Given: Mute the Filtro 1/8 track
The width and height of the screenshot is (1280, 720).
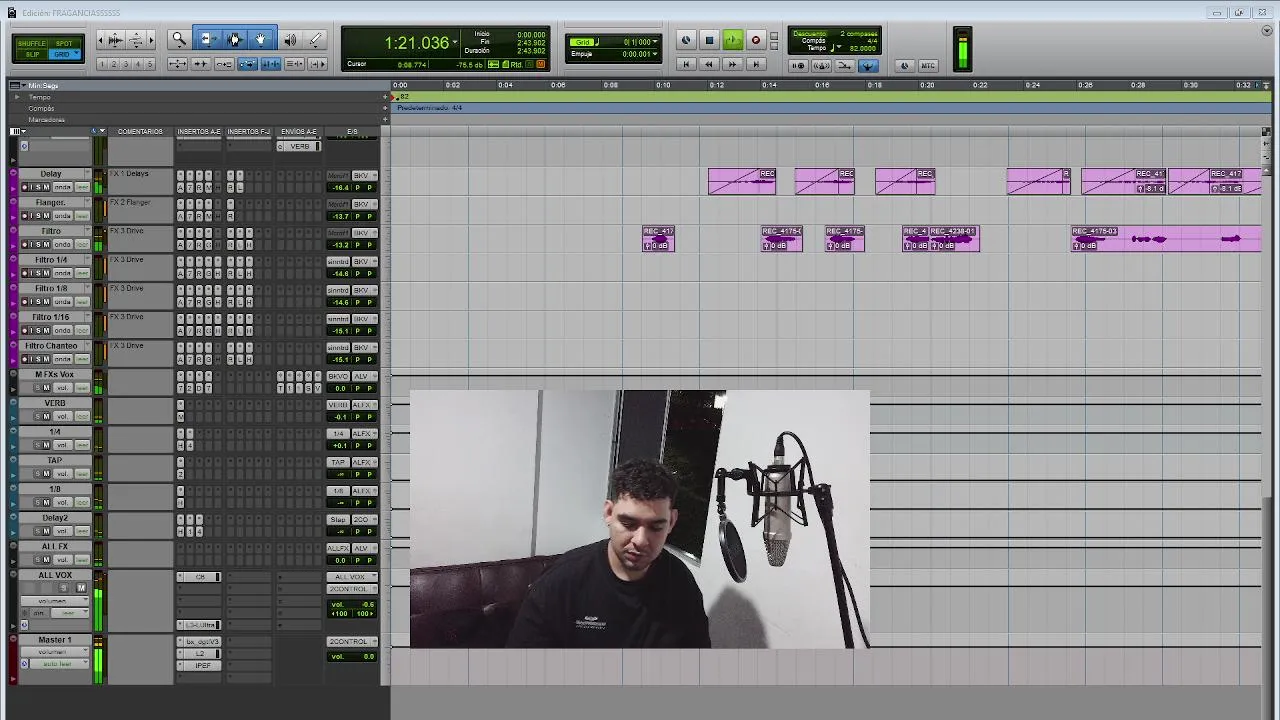Looking at the screenshot, I should [x=46, y=302].
